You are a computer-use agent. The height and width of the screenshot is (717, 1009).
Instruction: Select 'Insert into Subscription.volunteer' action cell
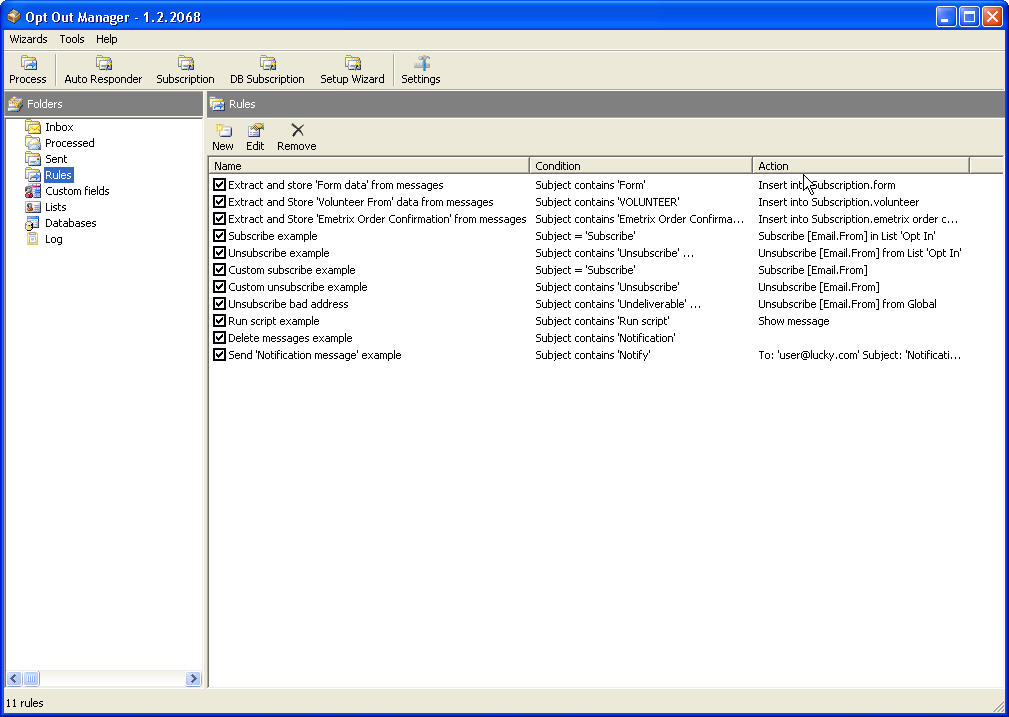838,202
